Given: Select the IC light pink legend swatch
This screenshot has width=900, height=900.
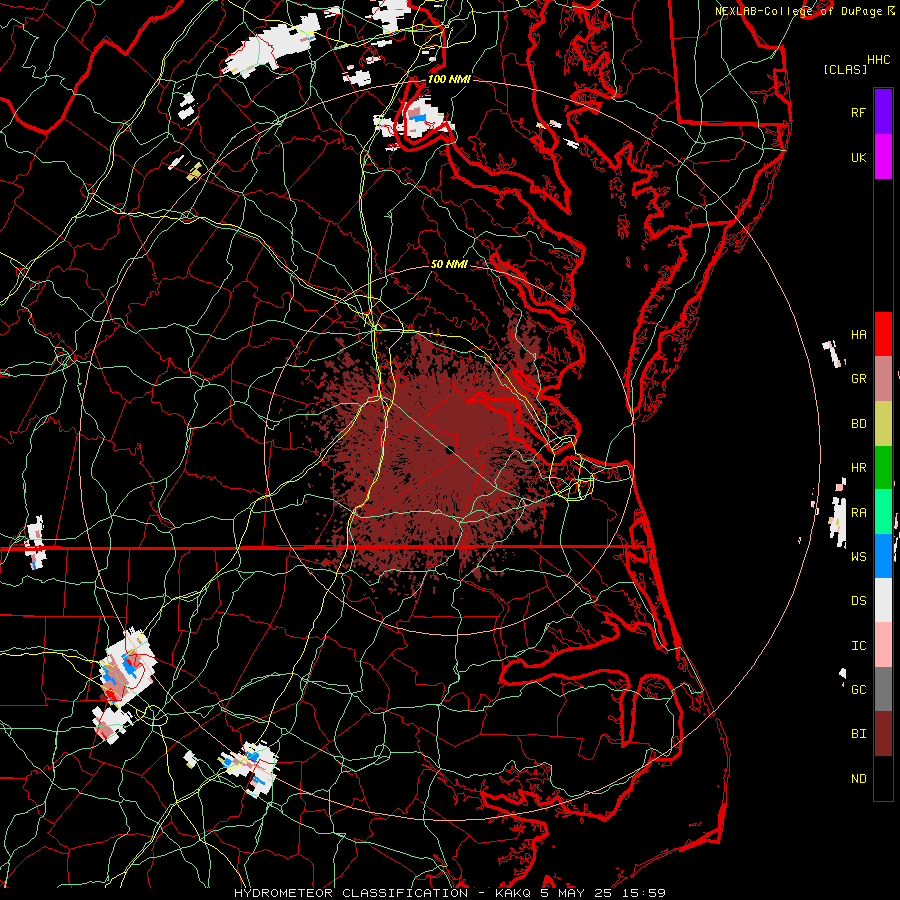Looking at the screenshot, I should [883, 645].
